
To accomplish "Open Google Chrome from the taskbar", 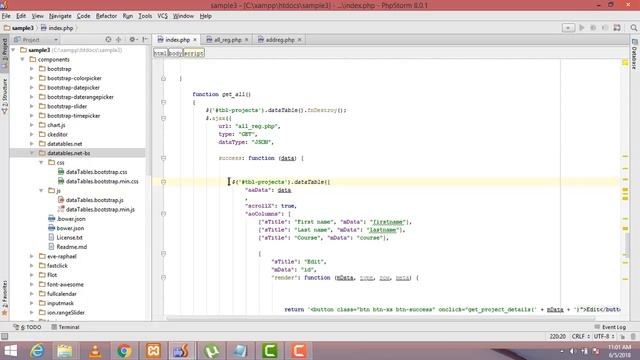I will coord(124,351).
